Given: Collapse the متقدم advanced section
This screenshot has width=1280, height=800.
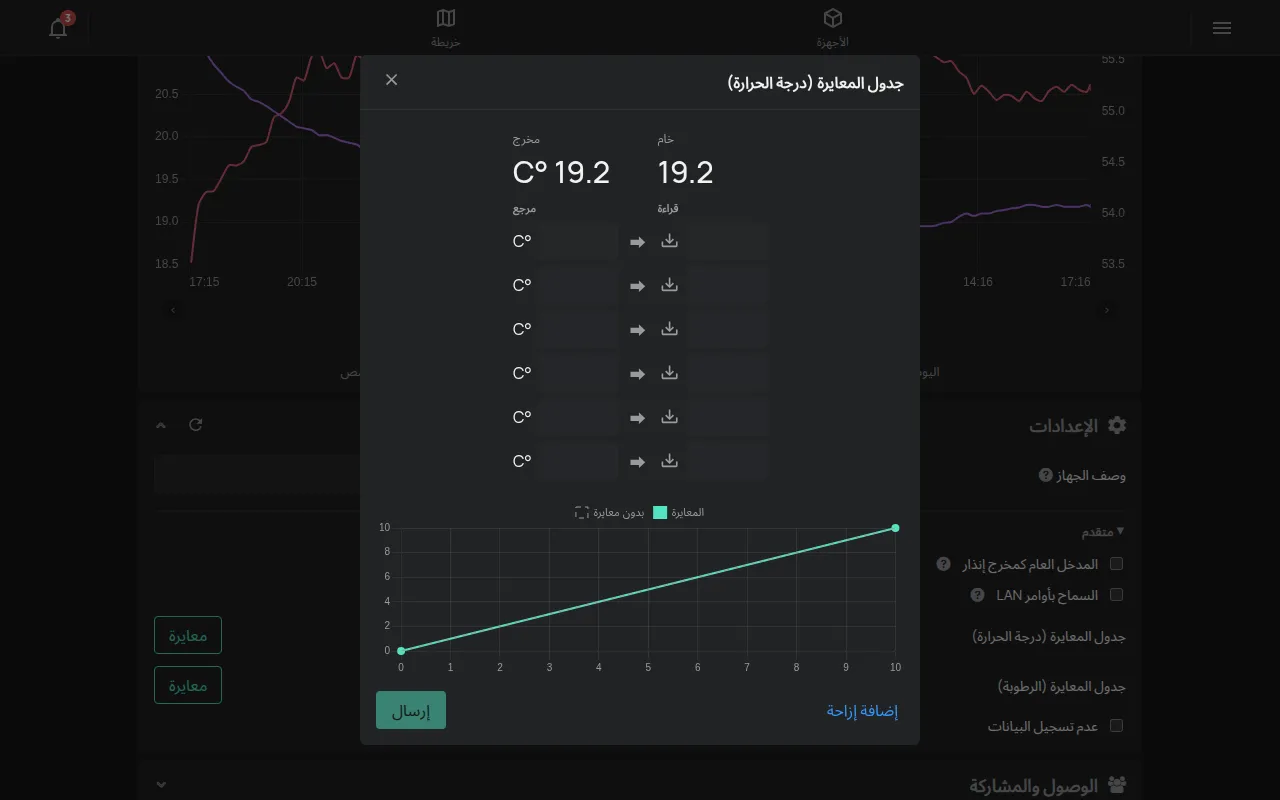Looking at the screenshot, I should tap(1103, 531).
